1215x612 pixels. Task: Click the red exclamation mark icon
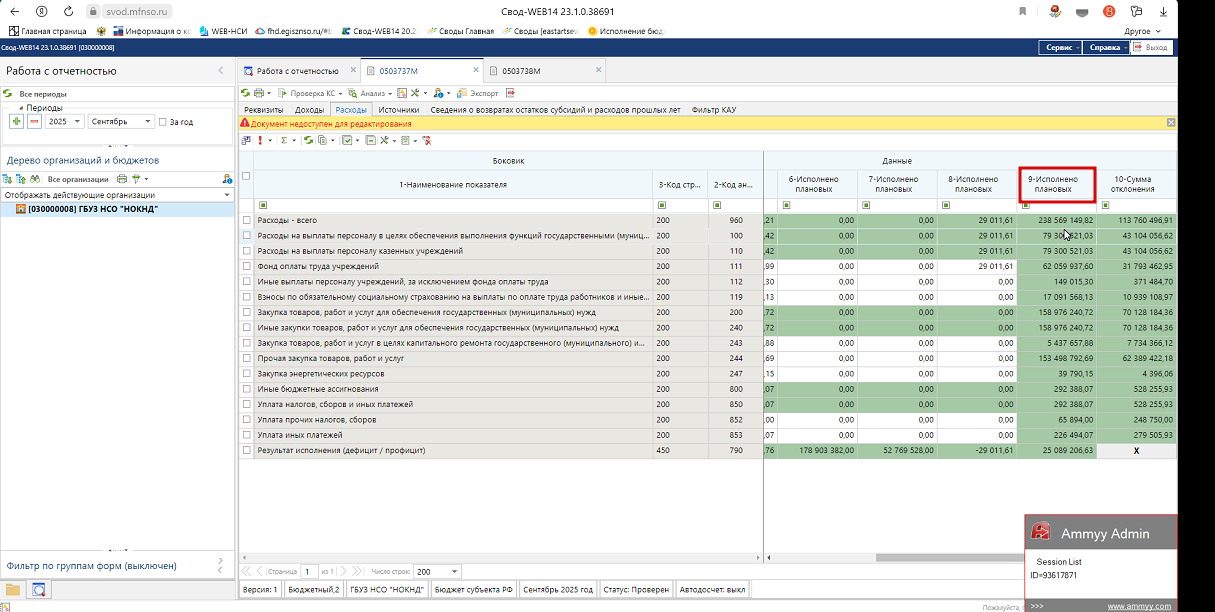click(260, 141)
